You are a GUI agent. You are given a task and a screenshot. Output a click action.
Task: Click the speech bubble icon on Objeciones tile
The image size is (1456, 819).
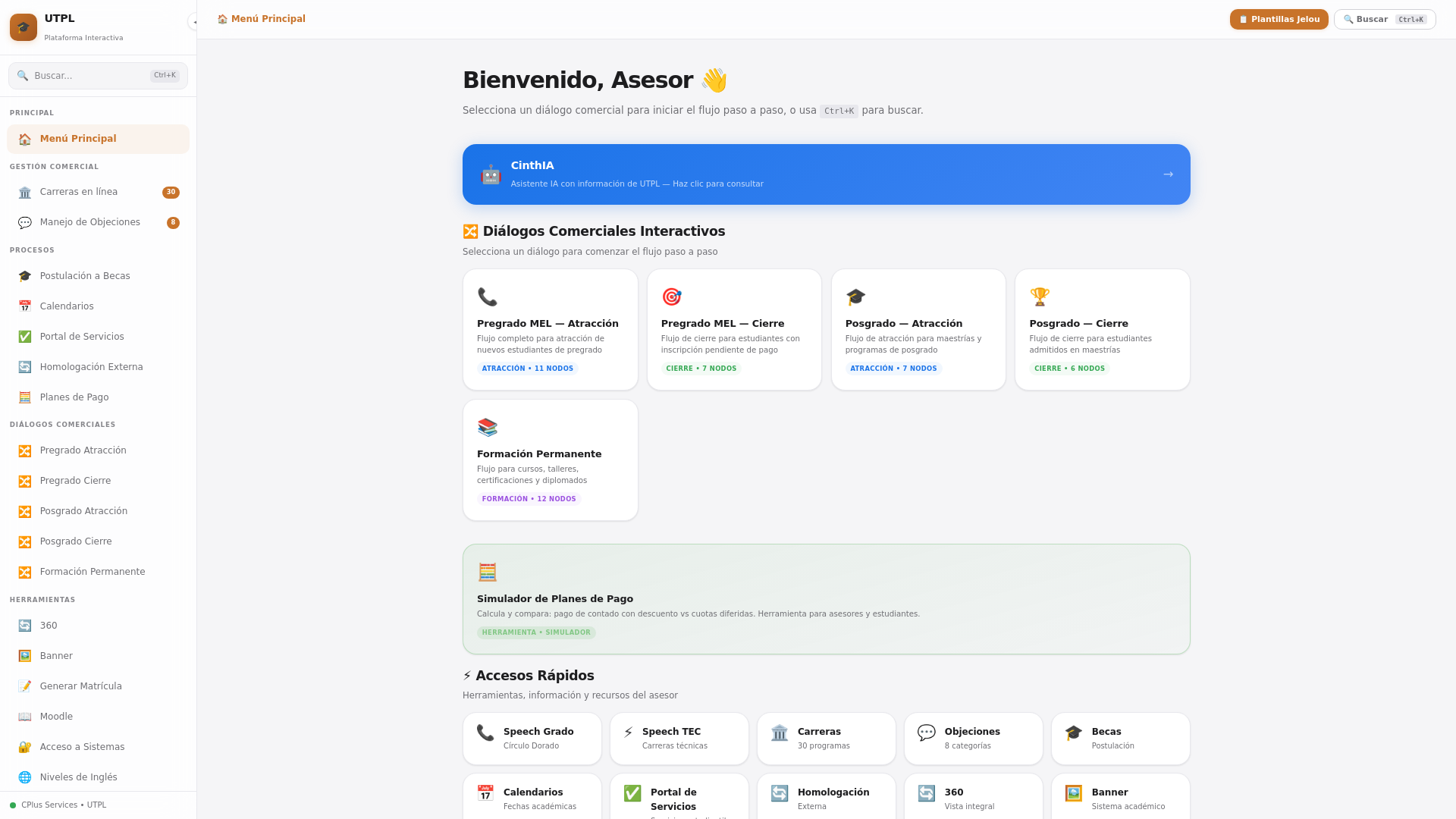pos(926,733)
